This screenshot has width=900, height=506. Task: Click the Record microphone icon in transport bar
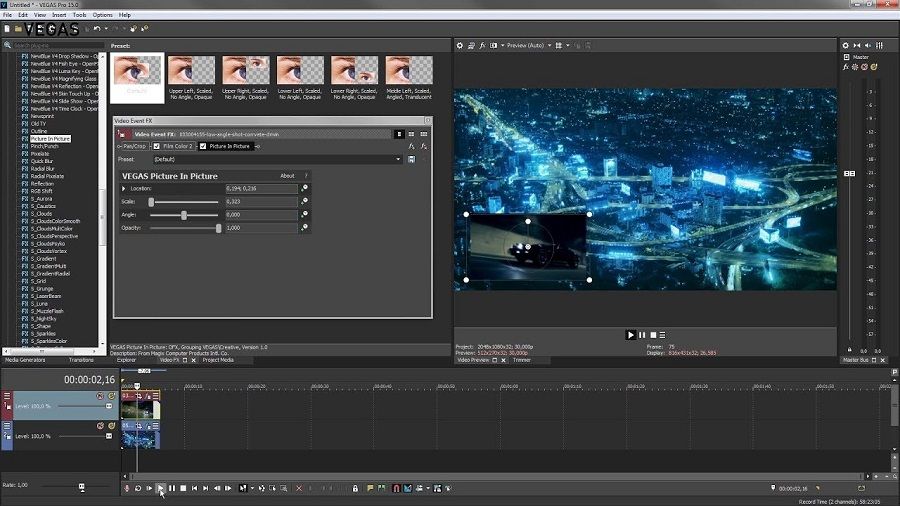pos(127,488)
